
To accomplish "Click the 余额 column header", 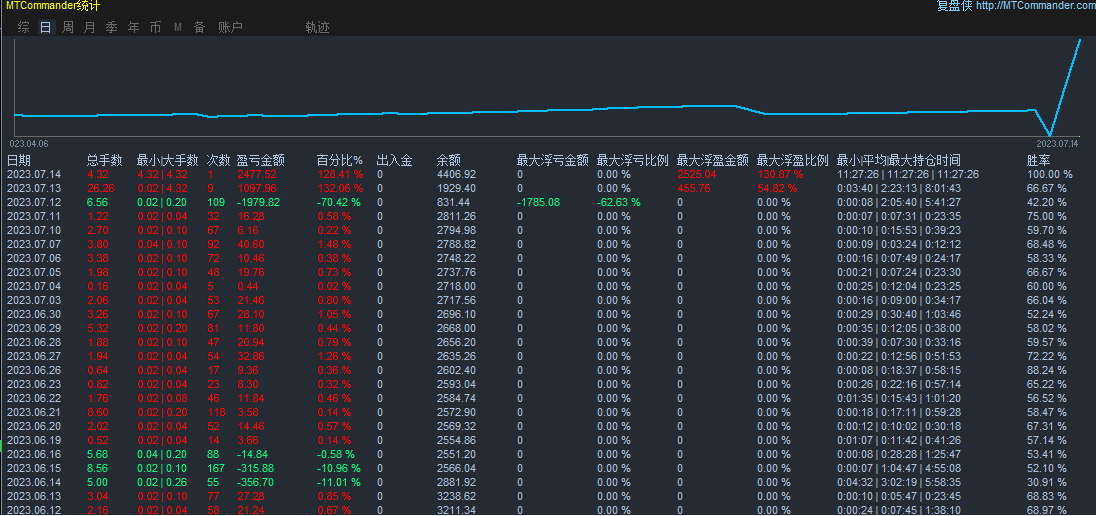I will (x=449, y=160).
